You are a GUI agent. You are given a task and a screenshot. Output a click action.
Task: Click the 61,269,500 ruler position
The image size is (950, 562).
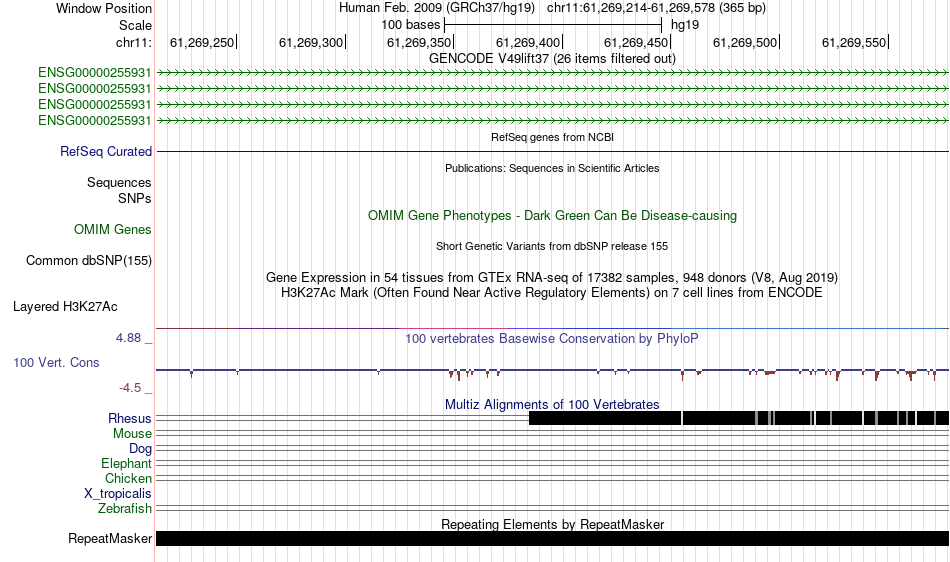pyautogui.click(x=746, y=42)
